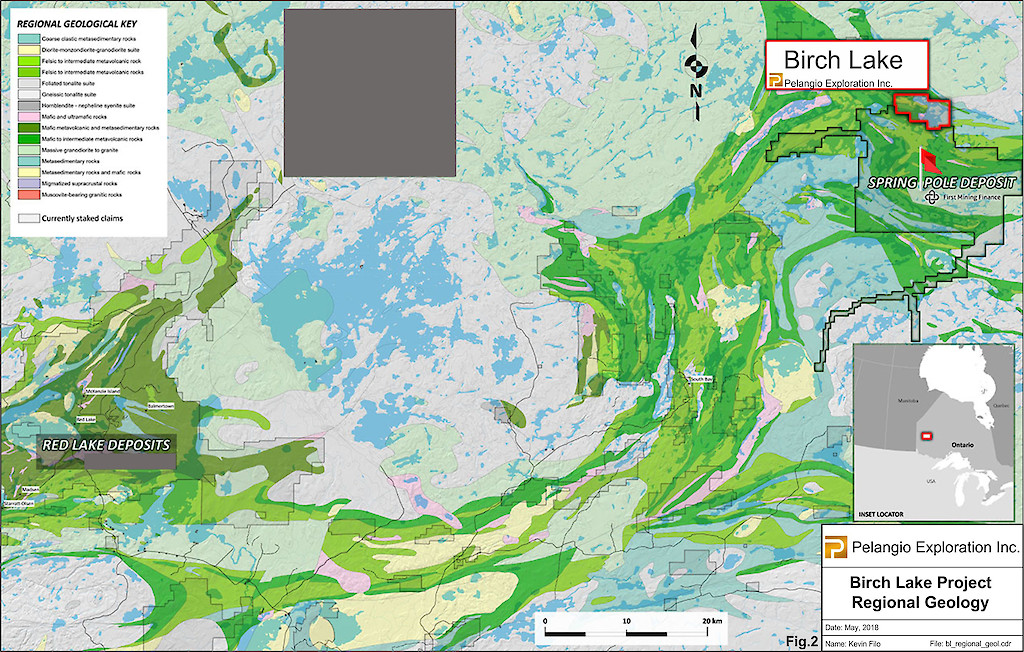Click the '20 km' scale bar label
This screenshot has width=1024, height=652.
click(712, 621)
